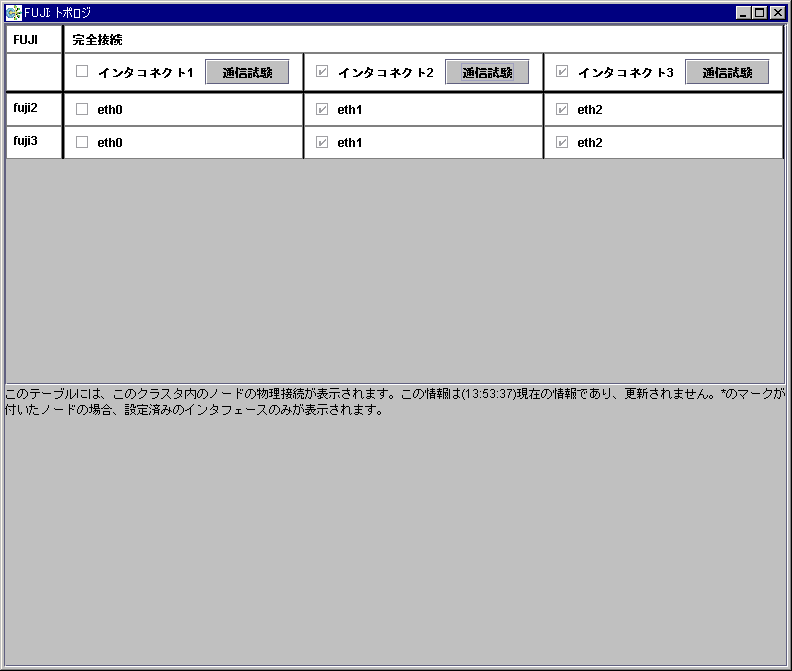Toggle eth2 checkbox in fuji2 row
Screen dimensions: 792x671
point(562,109)
